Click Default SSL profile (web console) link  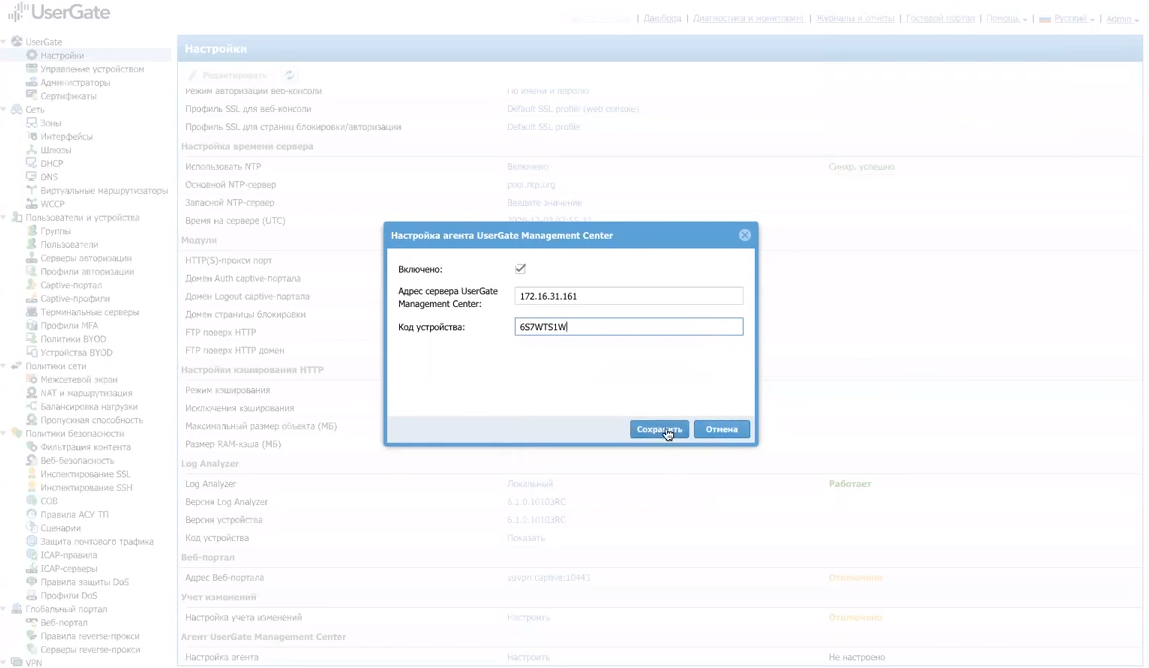(573, 108)
